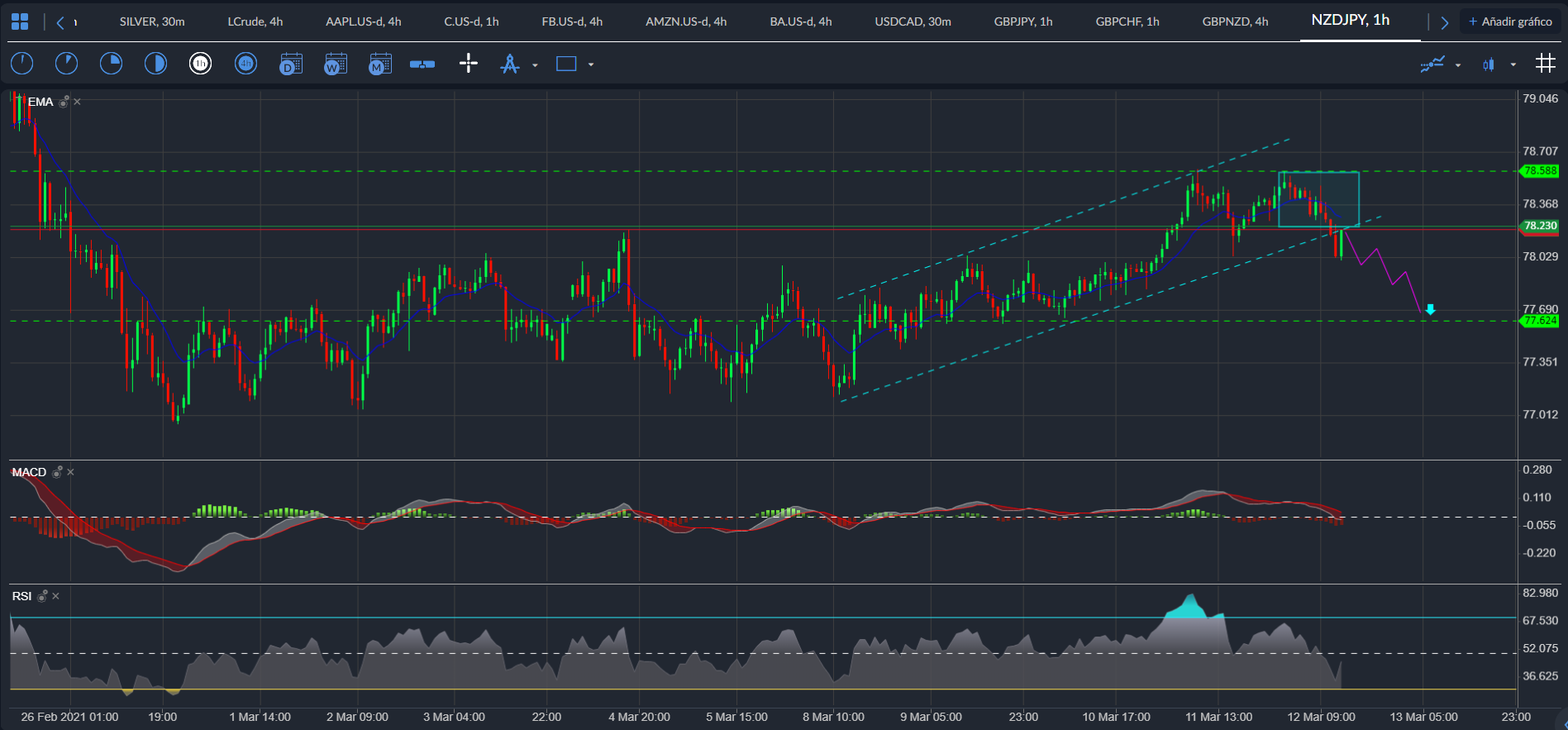Click the EMA indicator label

[x=41, y=102]
